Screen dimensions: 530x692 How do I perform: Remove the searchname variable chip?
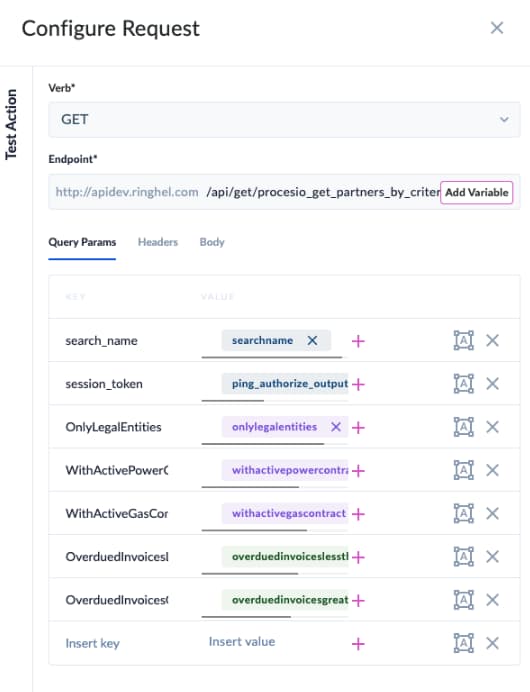[x=312, y=340]
